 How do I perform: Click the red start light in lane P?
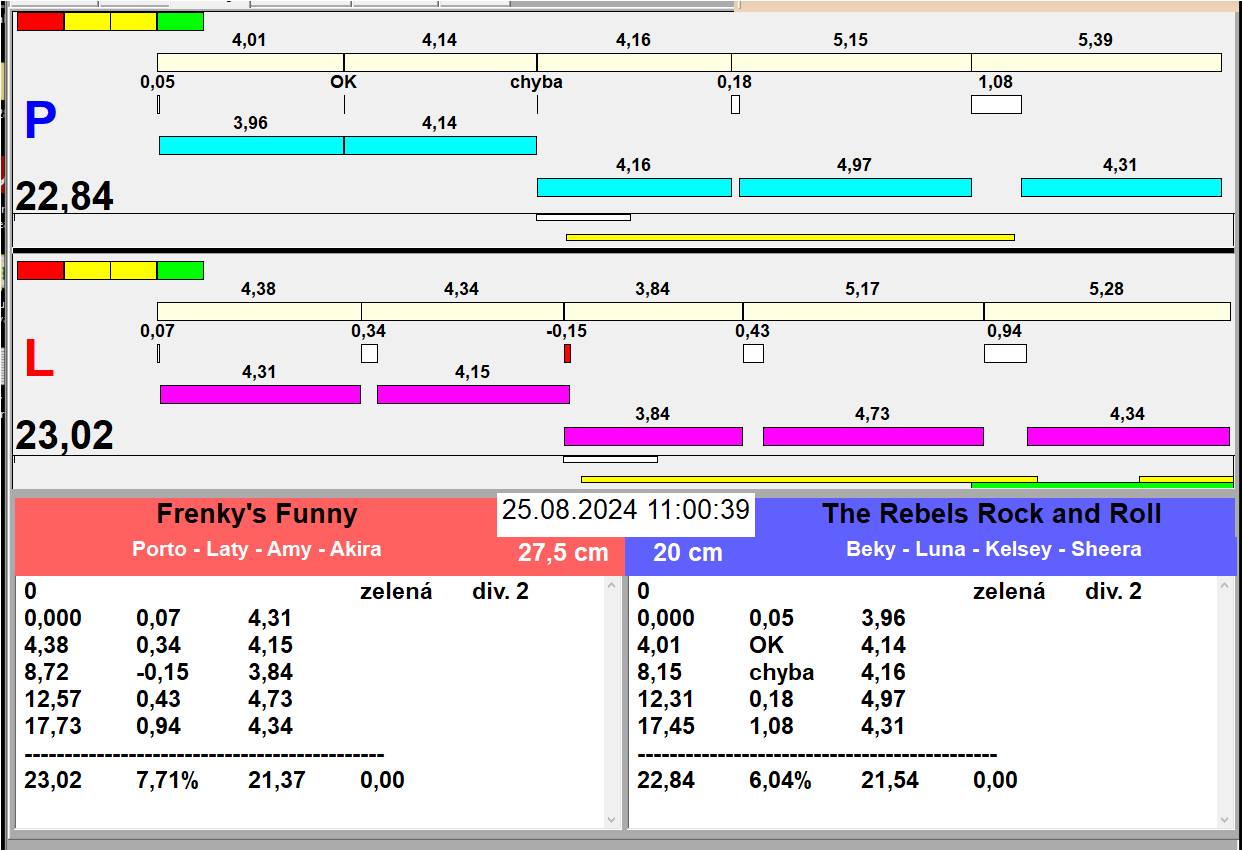(x=41, y=21)
